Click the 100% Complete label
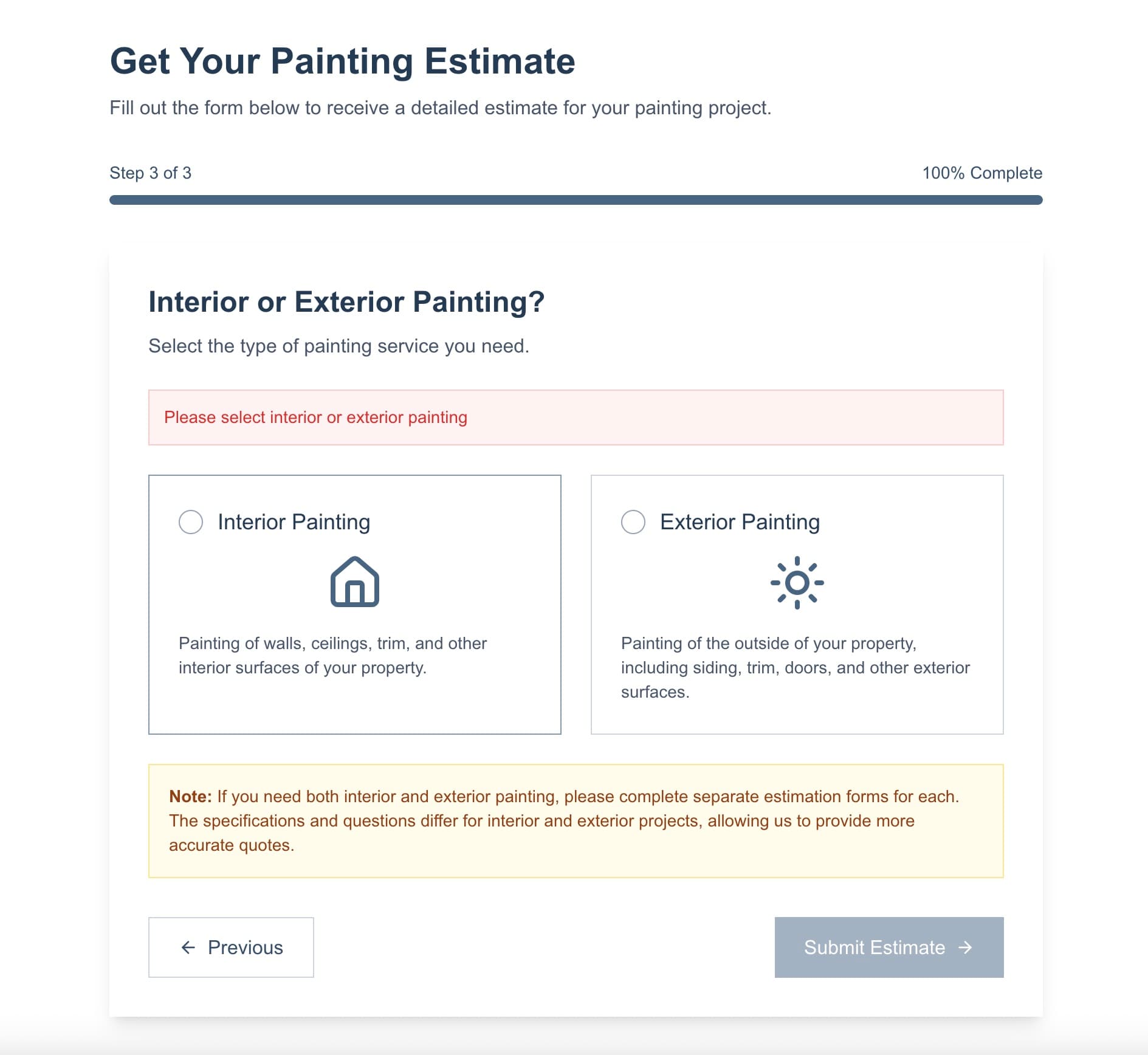The image size is (1148, 1055). point(981,173)
